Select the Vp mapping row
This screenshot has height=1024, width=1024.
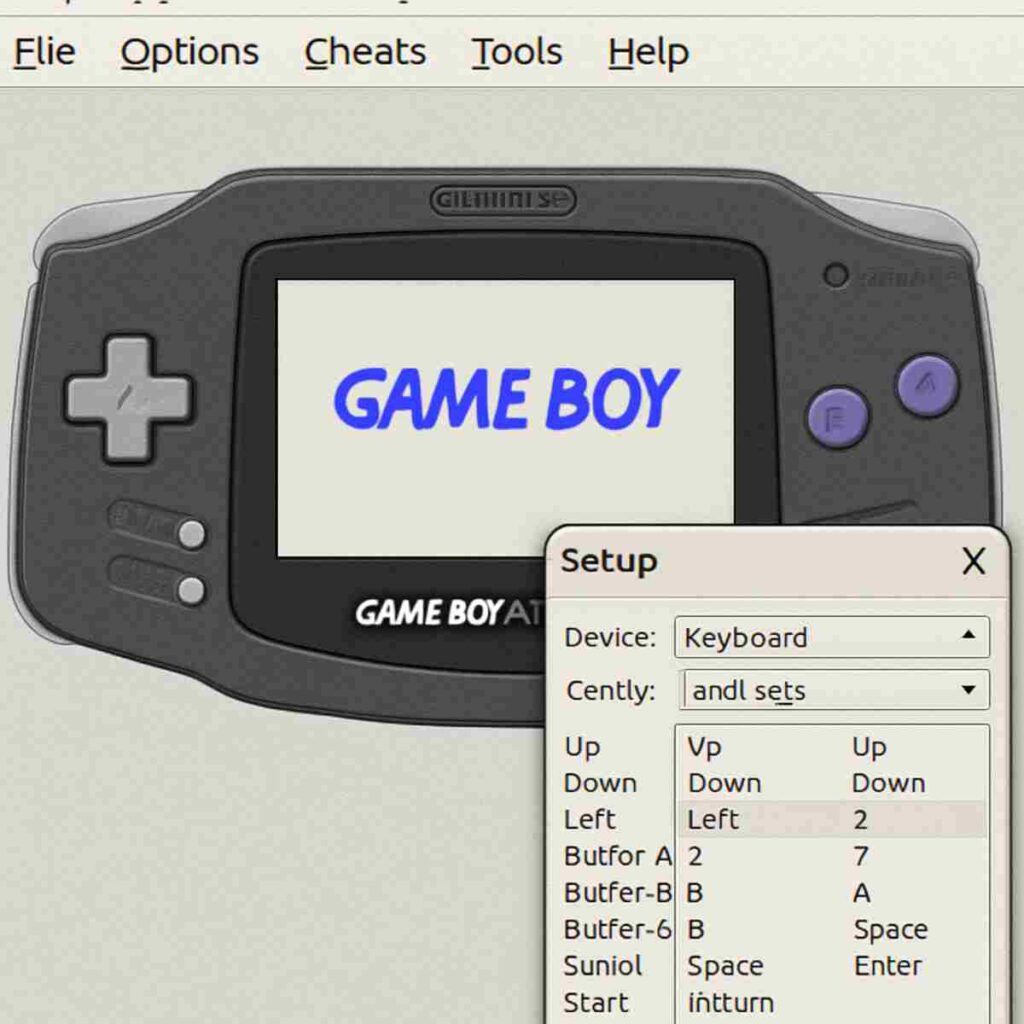(832, 746)
